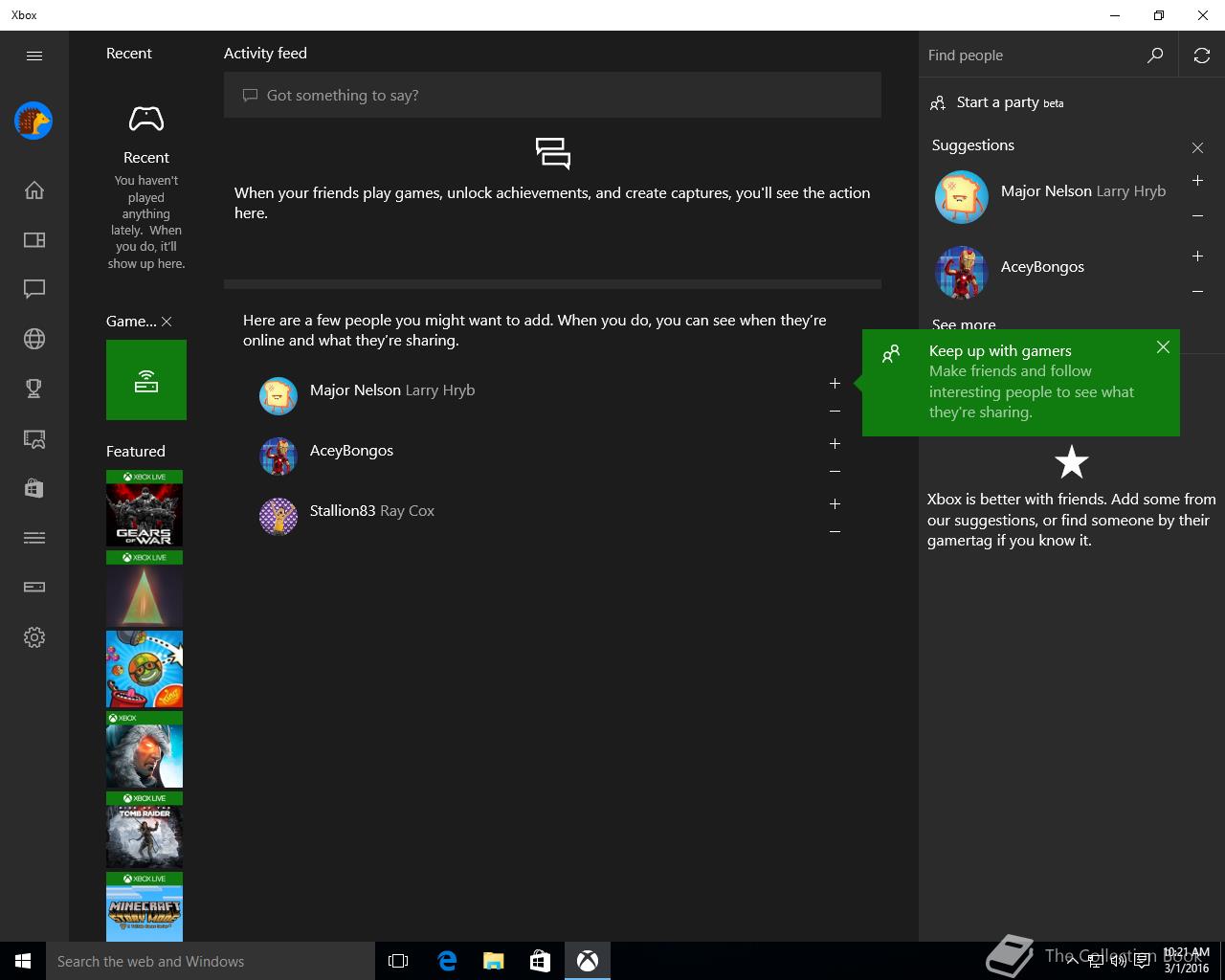Viewport: 1225px width, 980px height.
Task: Select the Xbox app taskbar button
Action: [x=588, y=961]
